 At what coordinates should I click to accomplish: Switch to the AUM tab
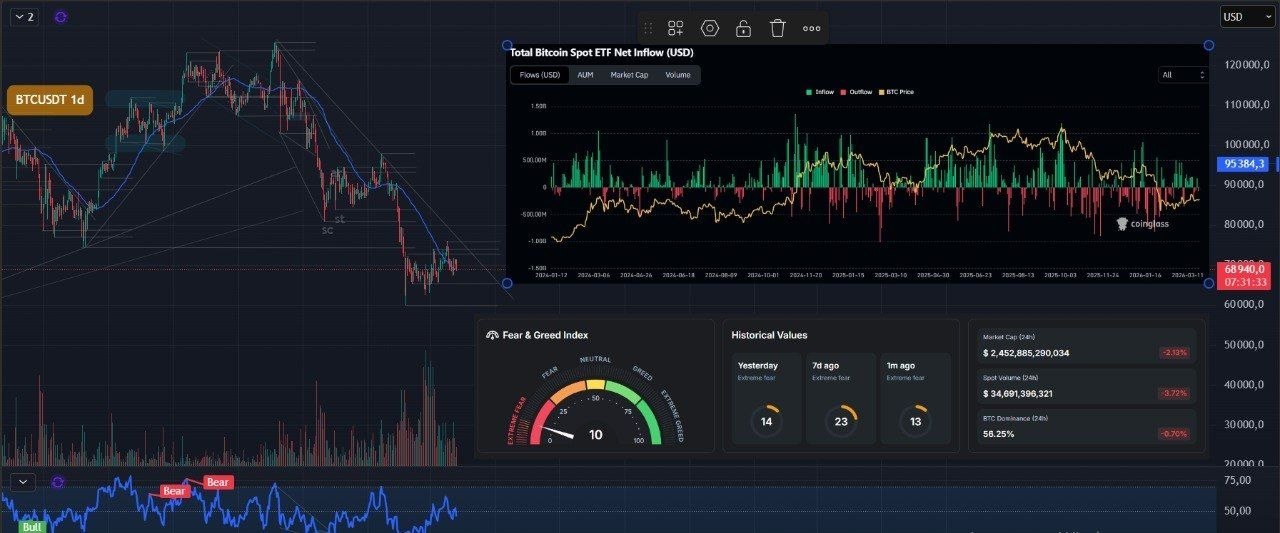pos(585,75)
